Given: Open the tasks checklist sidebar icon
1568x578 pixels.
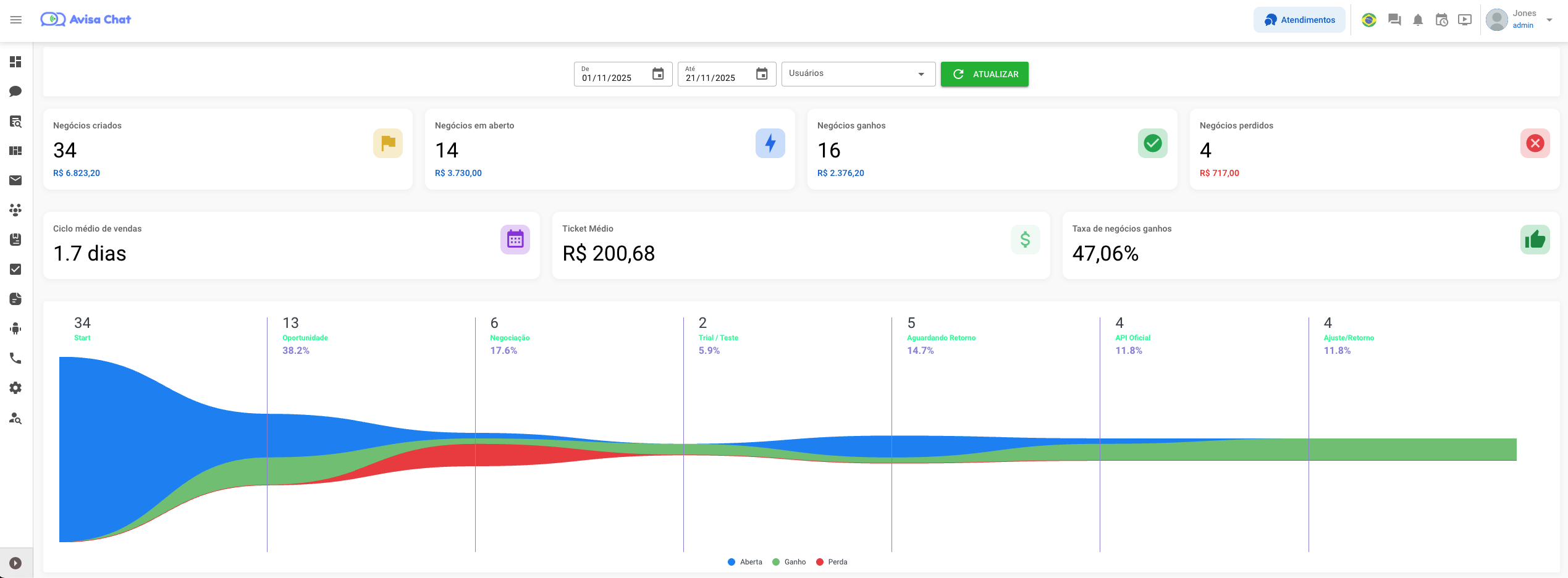Looking at the screenshot, I should tap(16, 269).
